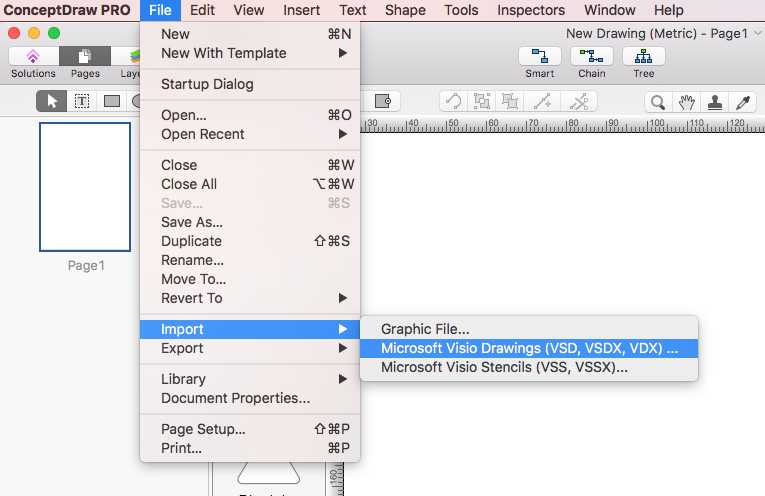Choose Print...
The height and width of the screenshot is (496, 765).
click(x=250, y=448)
